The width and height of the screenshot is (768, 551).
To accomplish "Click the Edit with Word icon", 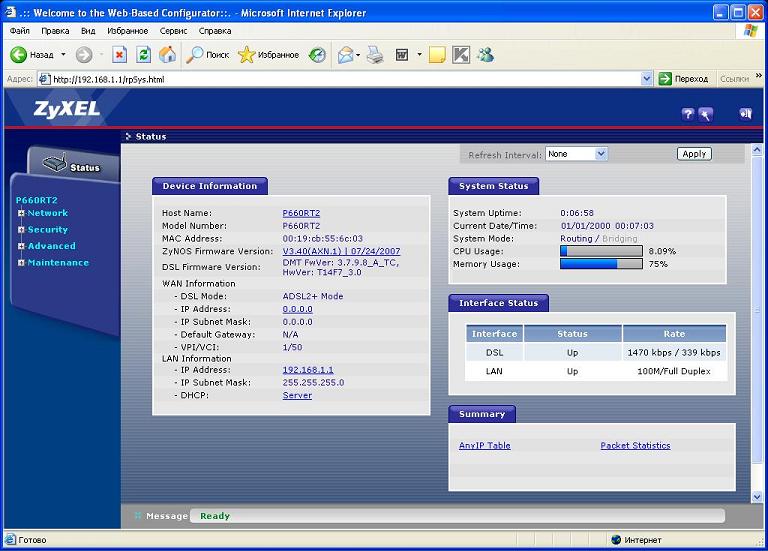I will click(x=402, y=54).
